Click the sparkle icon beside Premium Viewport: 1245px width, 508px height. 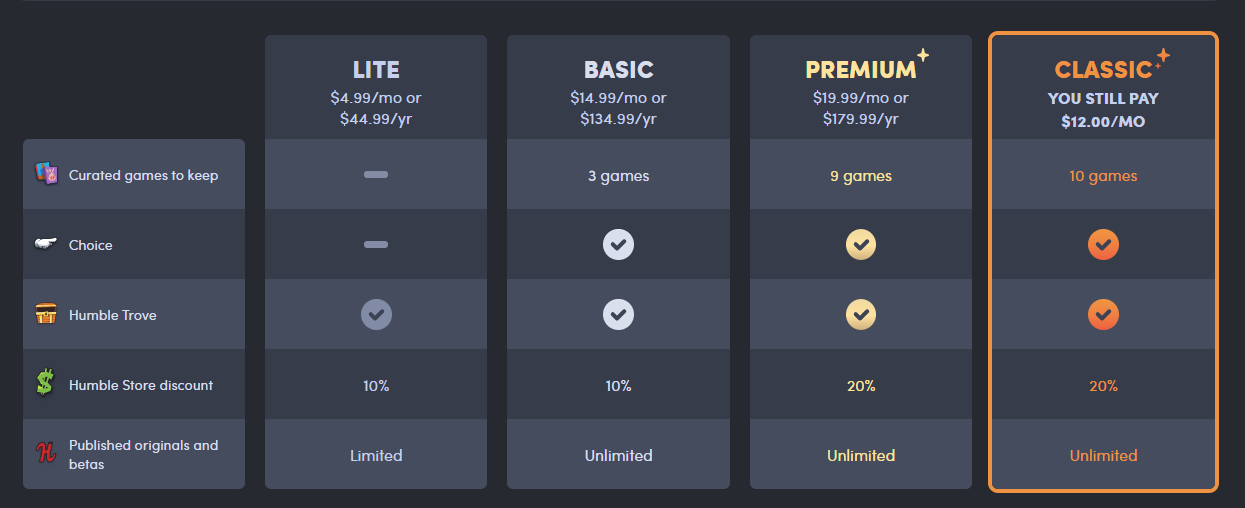click(x=923, y=55)
